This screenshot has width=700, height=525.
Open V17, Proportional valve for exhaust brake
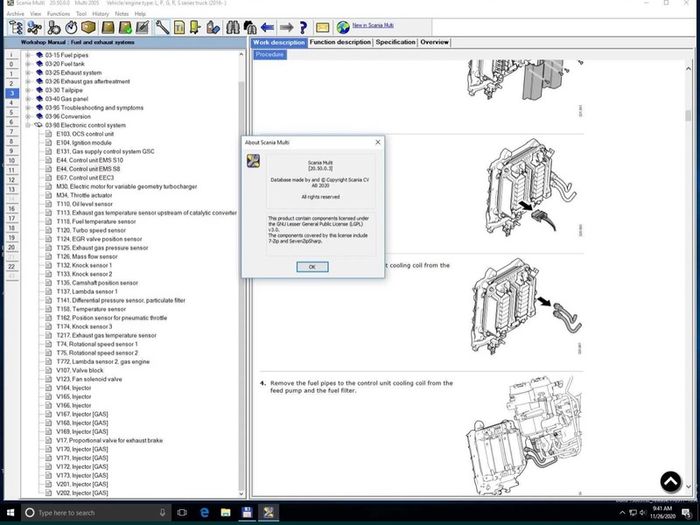109,440
